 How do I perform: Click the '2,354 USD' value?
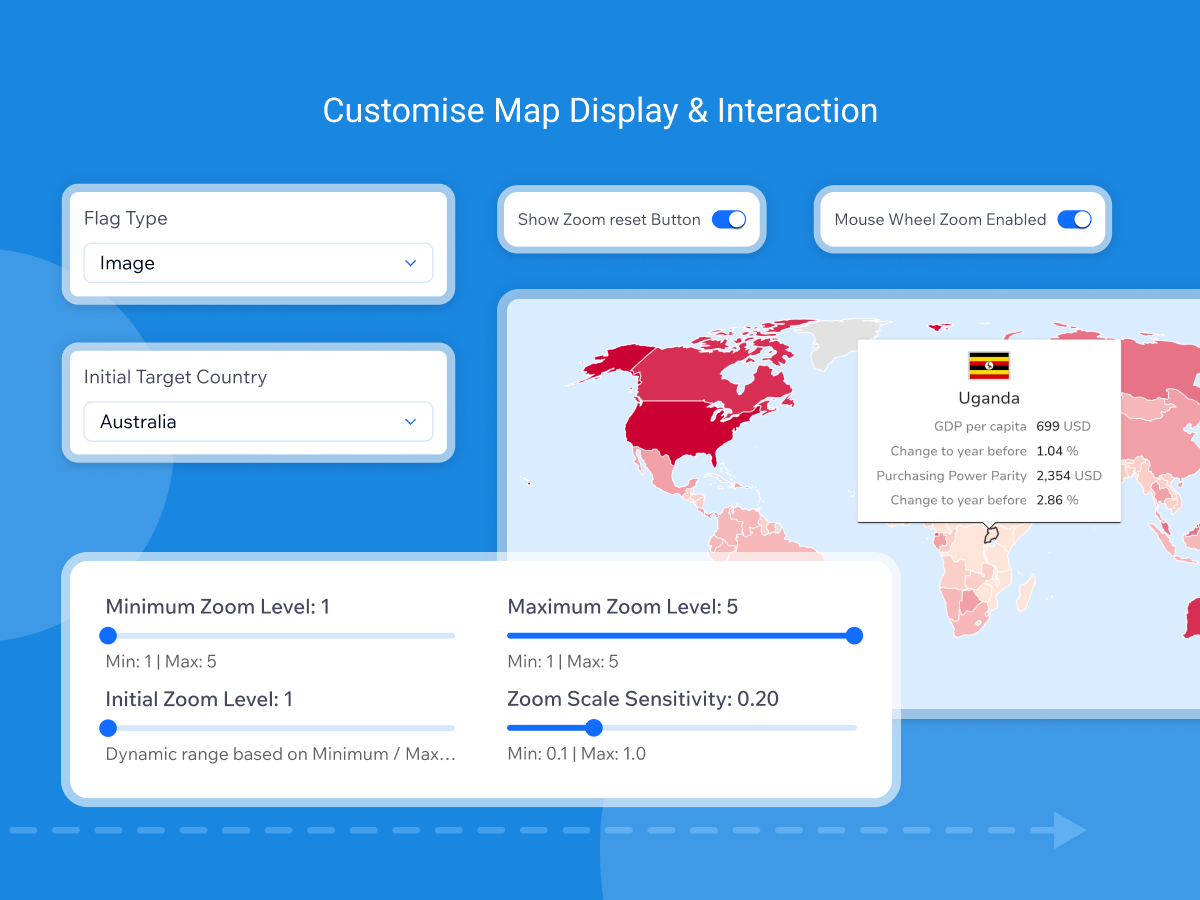click(1068, 476)
